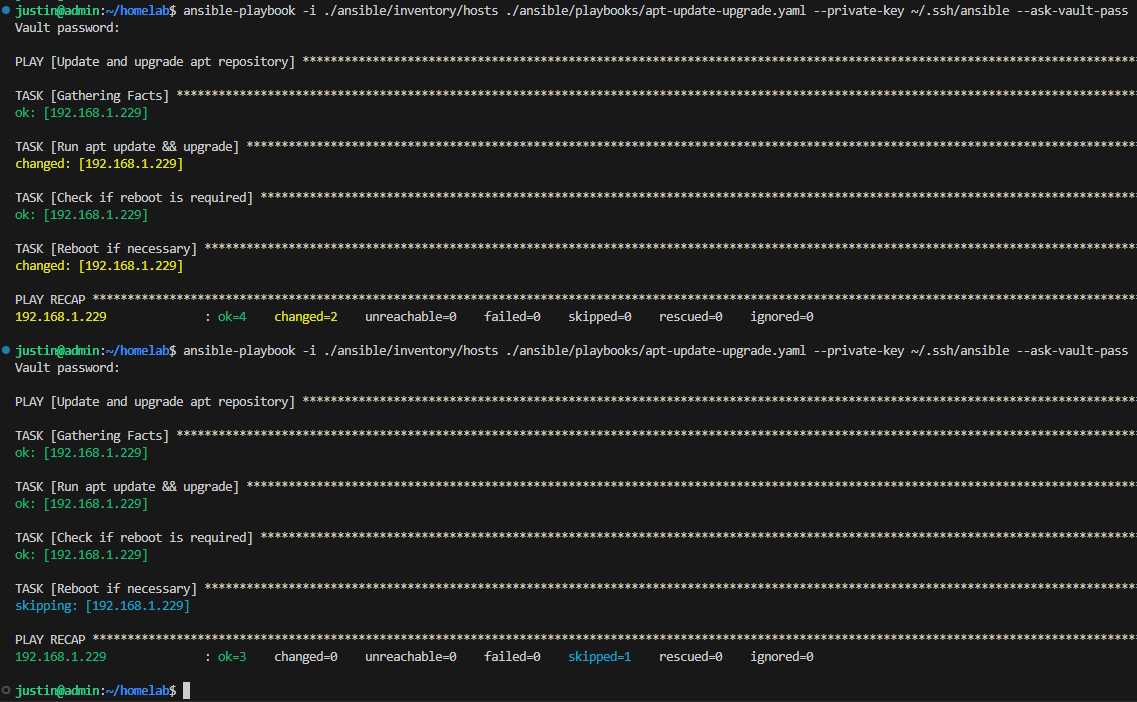Click the failed=0 value in the first recap
The height and width of the screenshot is (702, 1137).
pyautogui.click(x=512, y=317)
